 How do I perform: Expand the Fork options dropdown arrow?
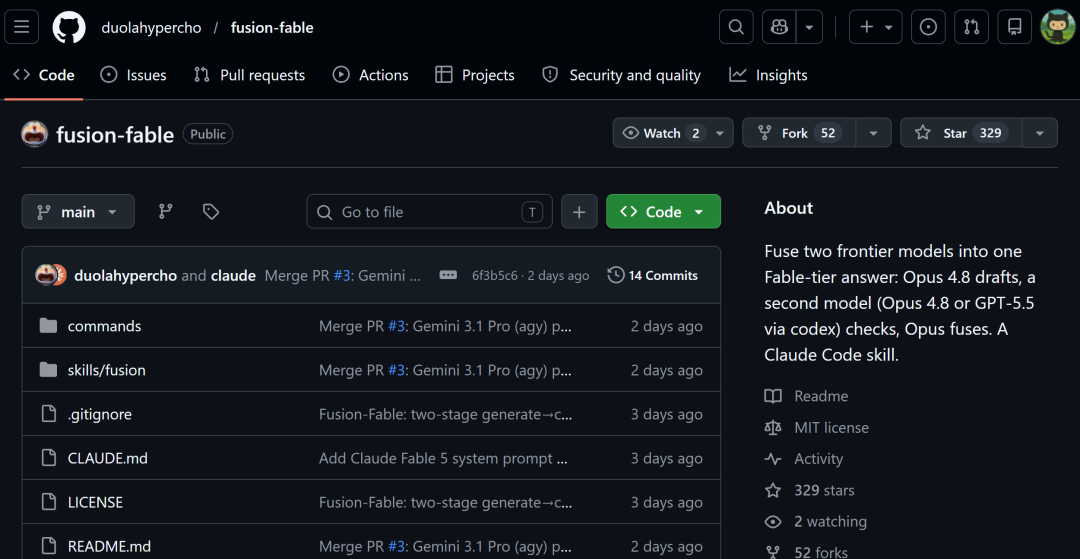click(873, 133)
